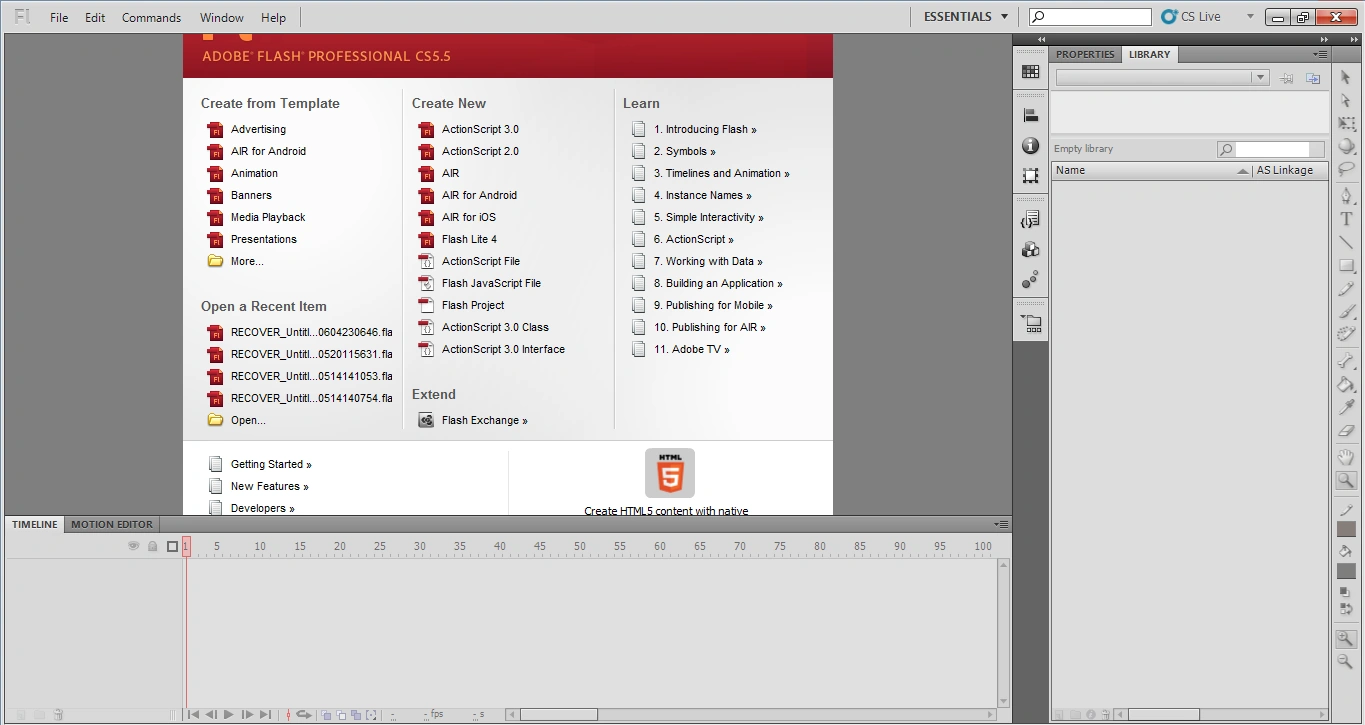Screen dimensions: 1365x725
Task: Select the Lasso tool
Action: tap(1346, 169)
